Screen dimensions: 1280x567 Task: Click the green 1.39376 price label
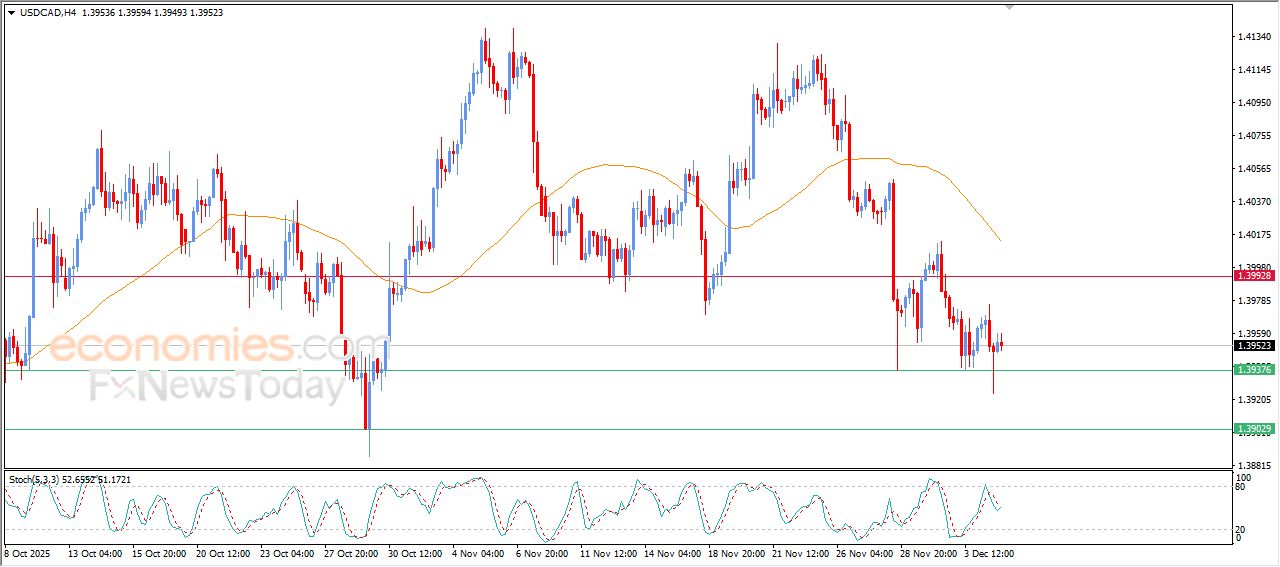click(1254, 370)
